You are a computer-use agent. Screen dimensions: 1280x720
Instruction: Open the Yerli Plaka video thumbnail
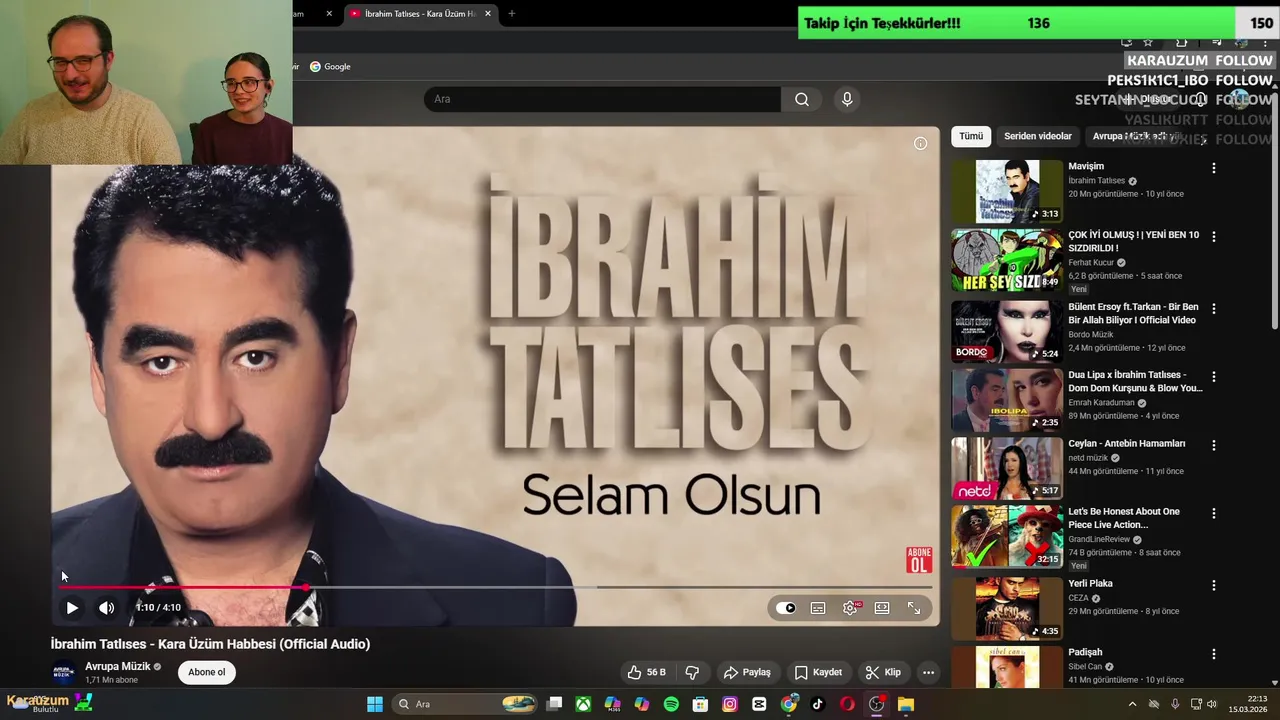pos(1007,608)
